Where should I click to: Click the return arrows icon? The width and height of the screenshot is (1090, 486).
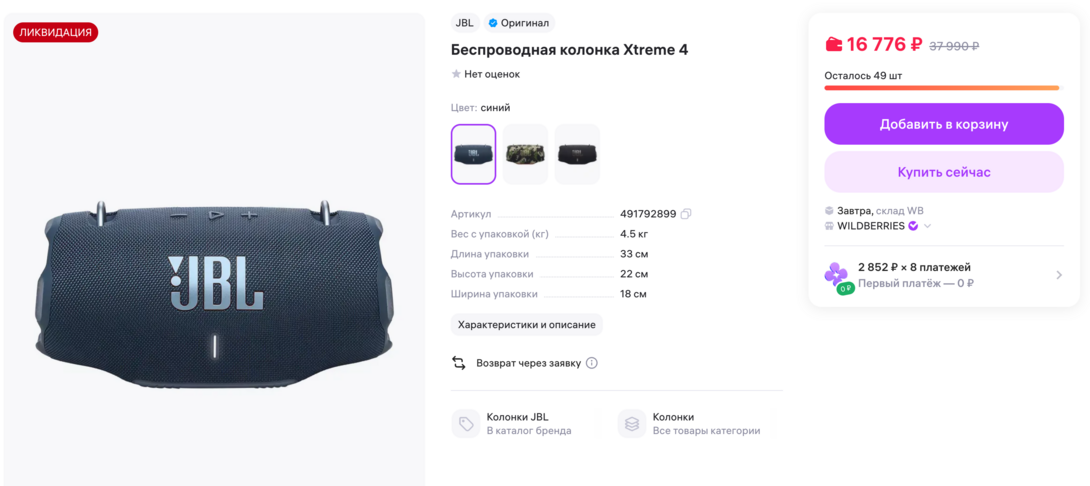click(459, 363)
